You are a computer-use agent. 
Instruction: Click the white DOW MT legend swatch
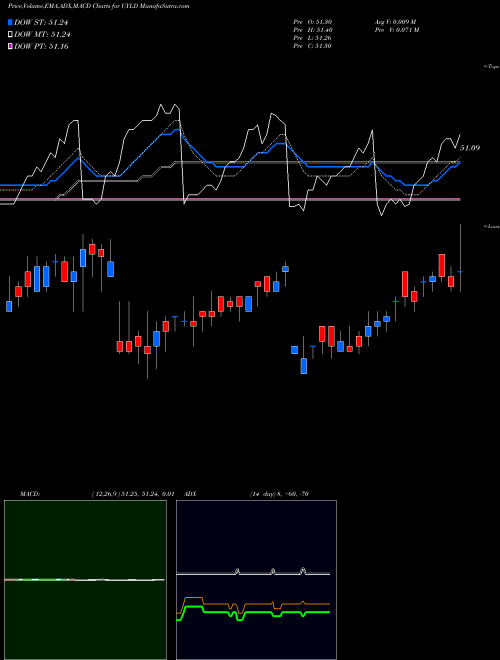(10, 35)
